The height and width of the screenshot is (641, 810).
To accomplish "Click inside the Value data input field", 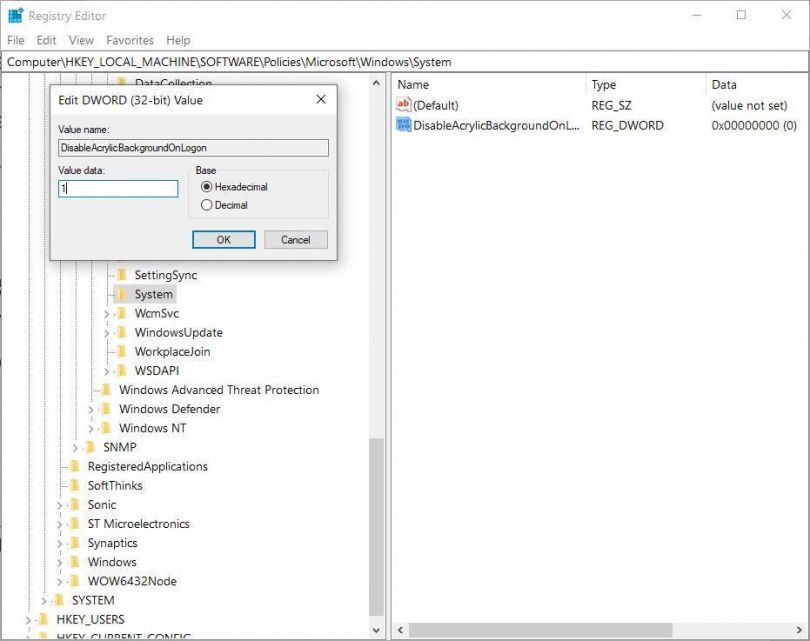I will pyautogui.click(x=117, y=189).
